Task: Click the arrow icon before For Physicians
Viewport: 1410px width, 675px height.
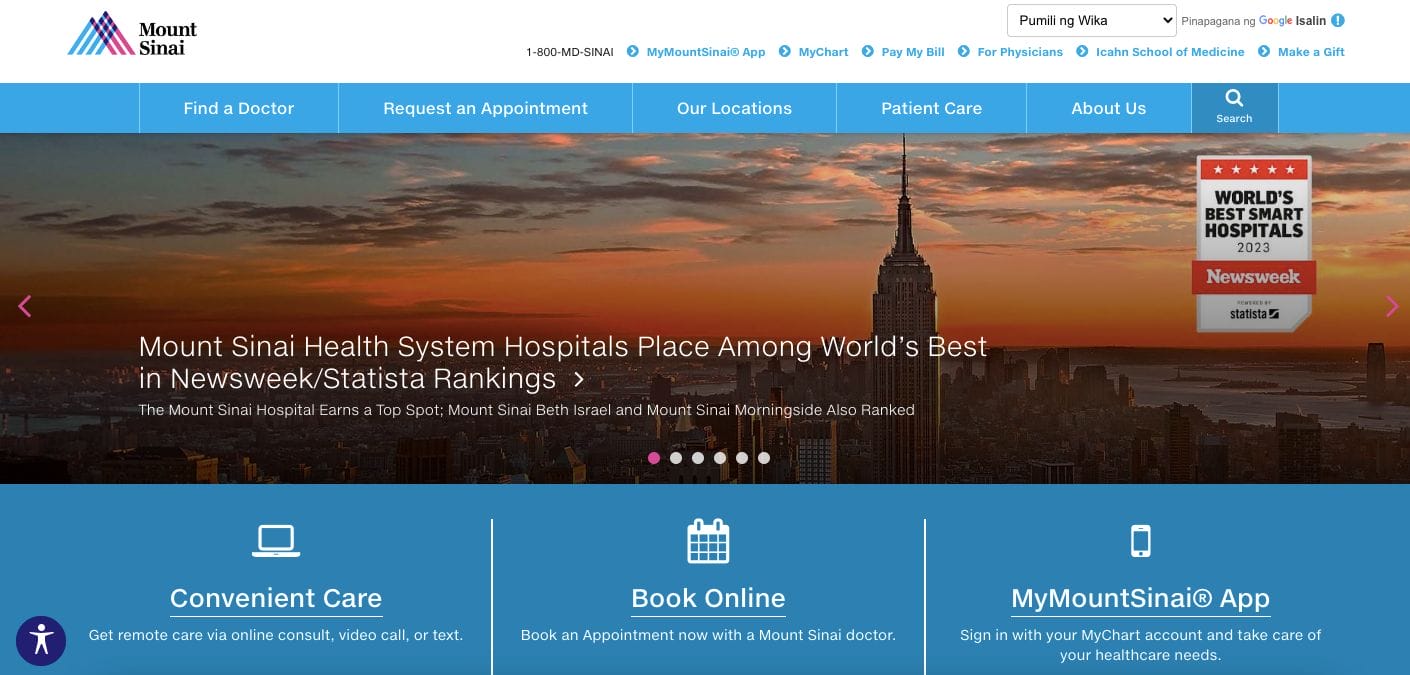Action: coord(964,51)
